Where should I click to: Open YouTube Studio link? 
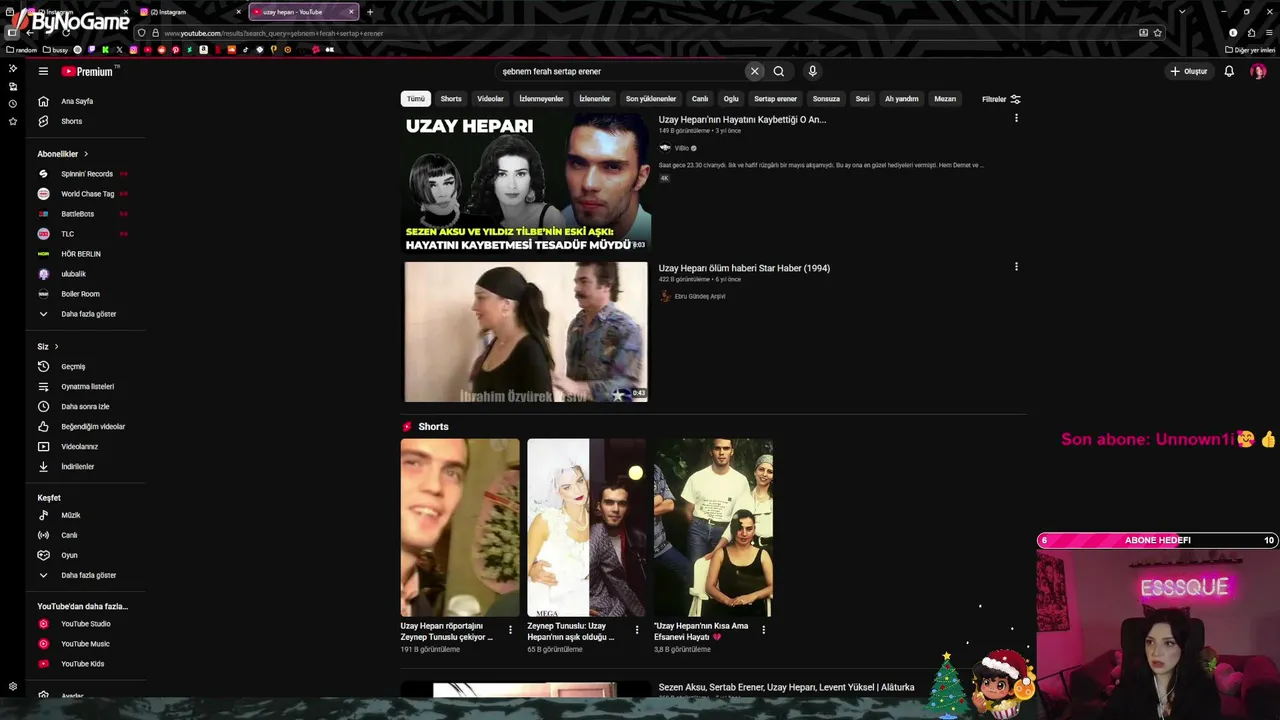coord(85,624)
